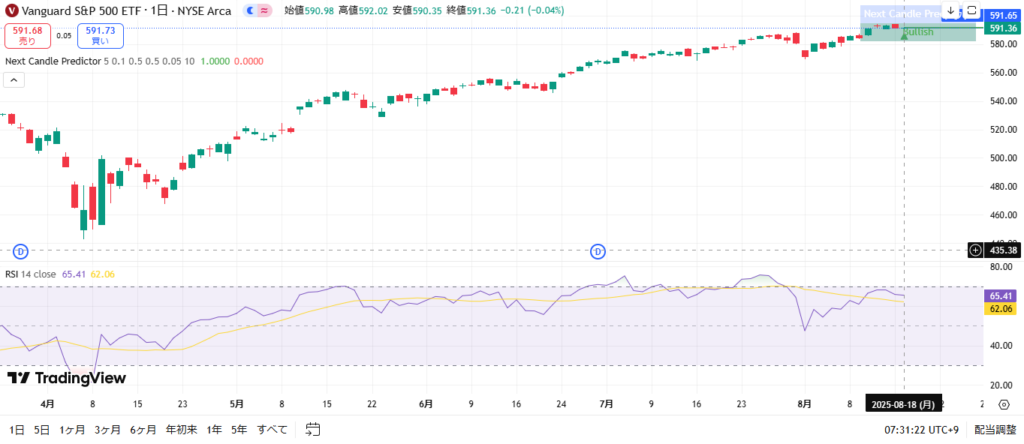Click the 安値590.35 low value
The image size is (1024, 444).
(416, 10)
